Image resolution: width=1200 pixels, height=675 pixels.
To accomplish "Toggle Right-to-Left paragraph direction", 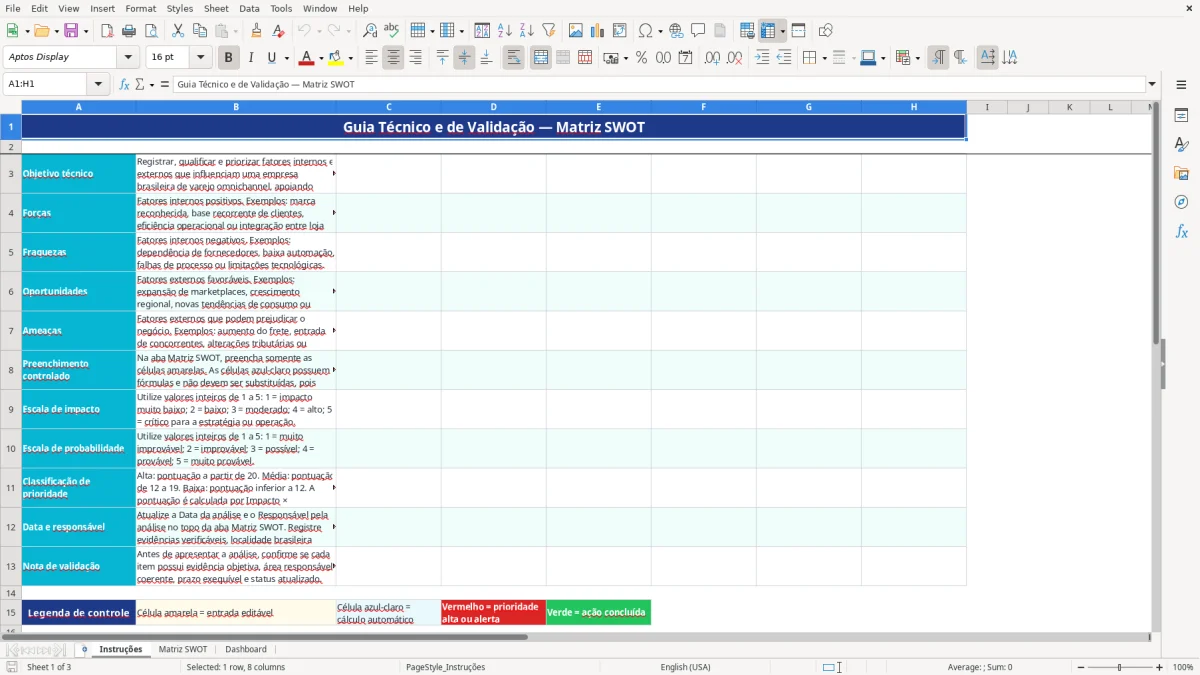I will [x=960, y=57].
